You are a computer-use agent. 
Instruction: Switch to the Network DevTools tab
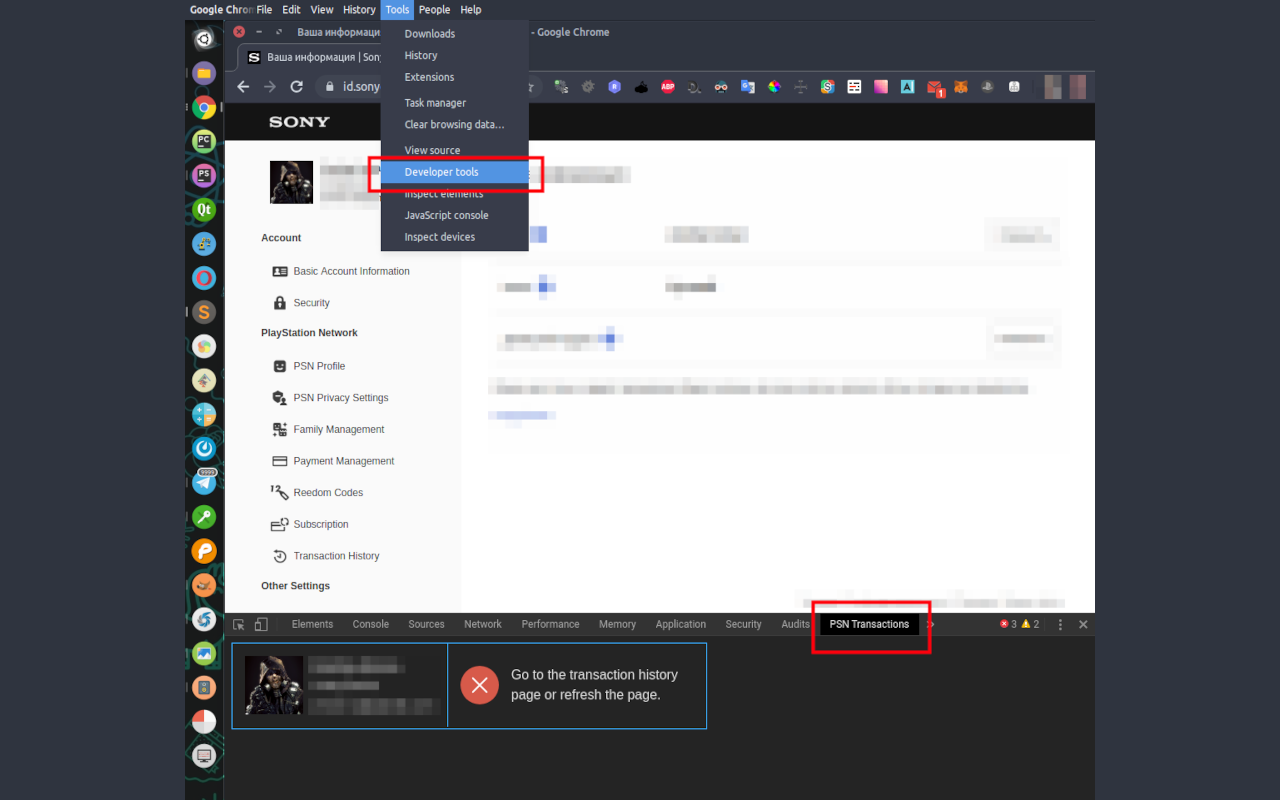(x=483, y=624)
